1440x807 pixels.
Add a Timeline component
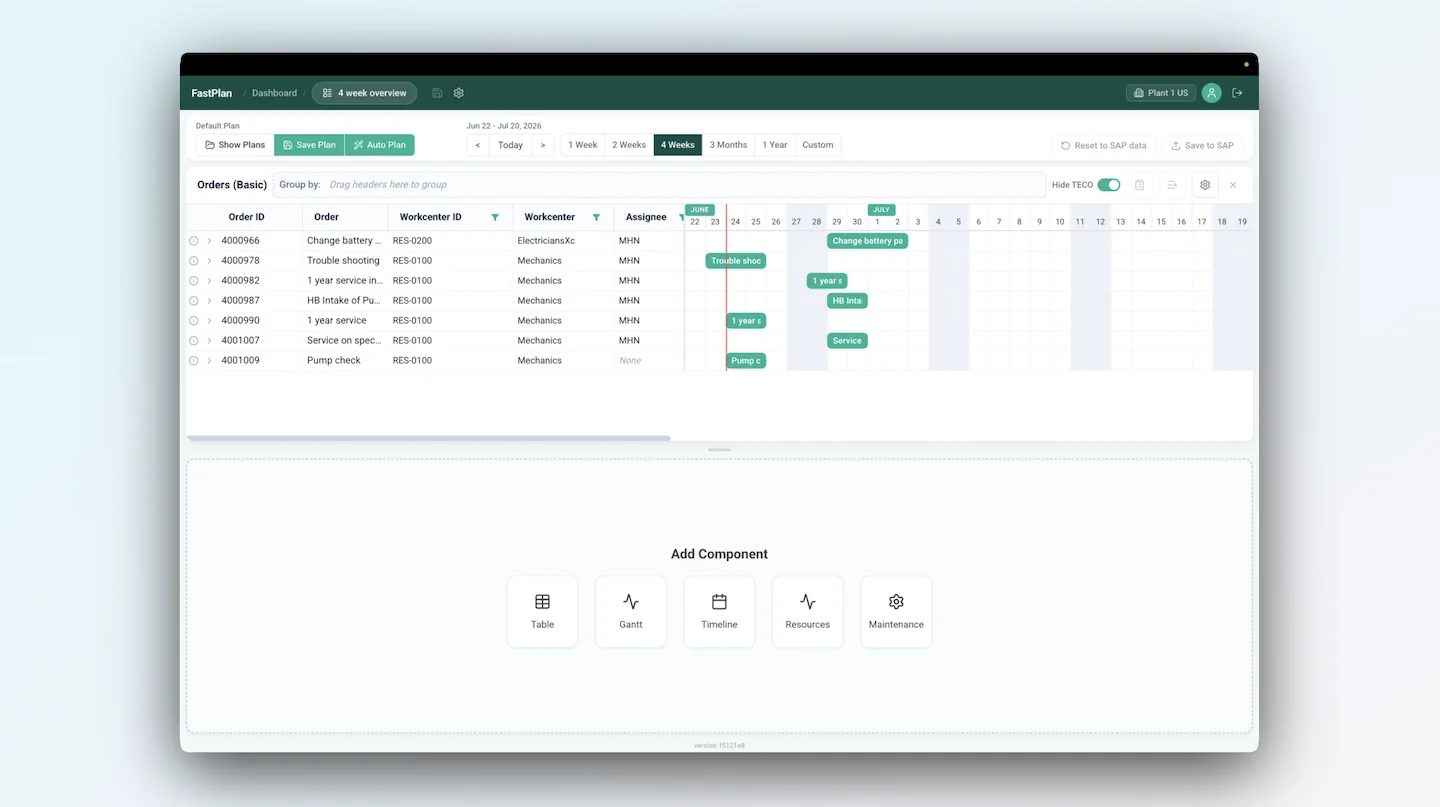click(x=719, y=612)
